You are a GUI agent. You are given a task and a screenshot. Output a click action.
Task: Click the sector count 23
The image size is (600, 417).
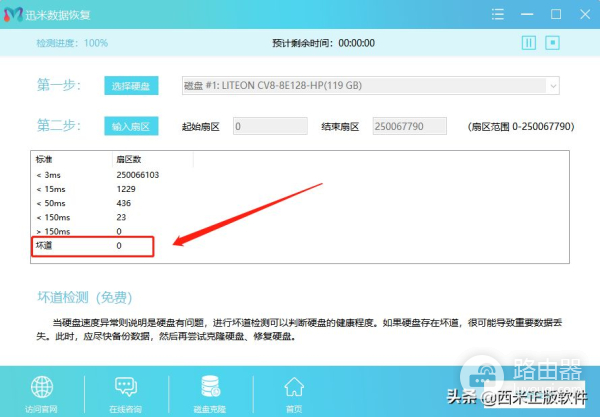pyautogui.click(x=121, y=217)
